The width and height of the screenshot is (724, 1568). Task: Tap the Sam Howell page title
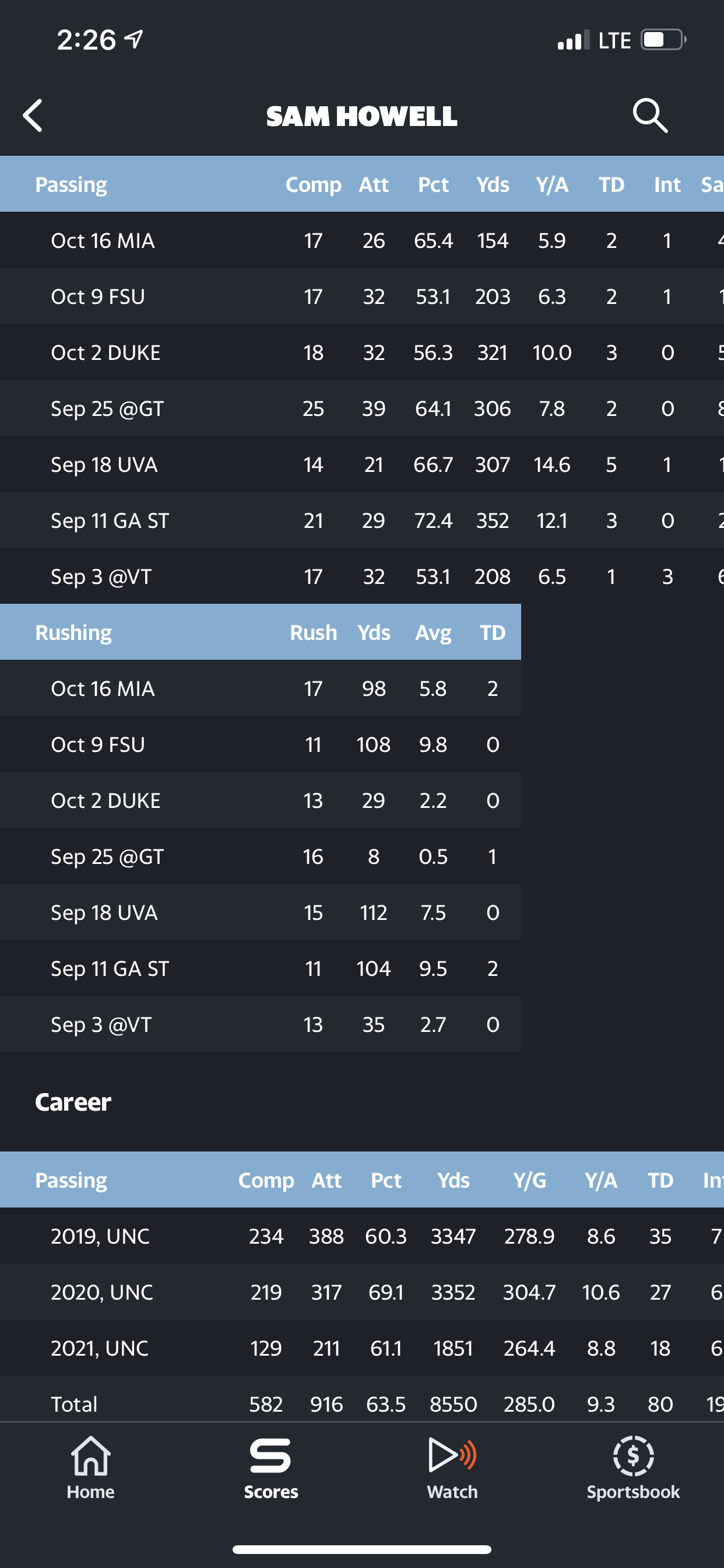coord(361,116)
